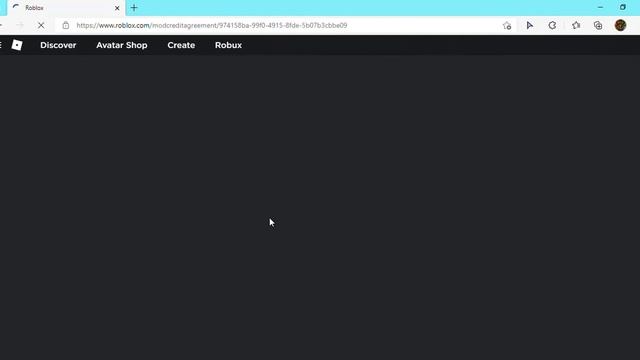Go to the Create page

pos(181,45)
